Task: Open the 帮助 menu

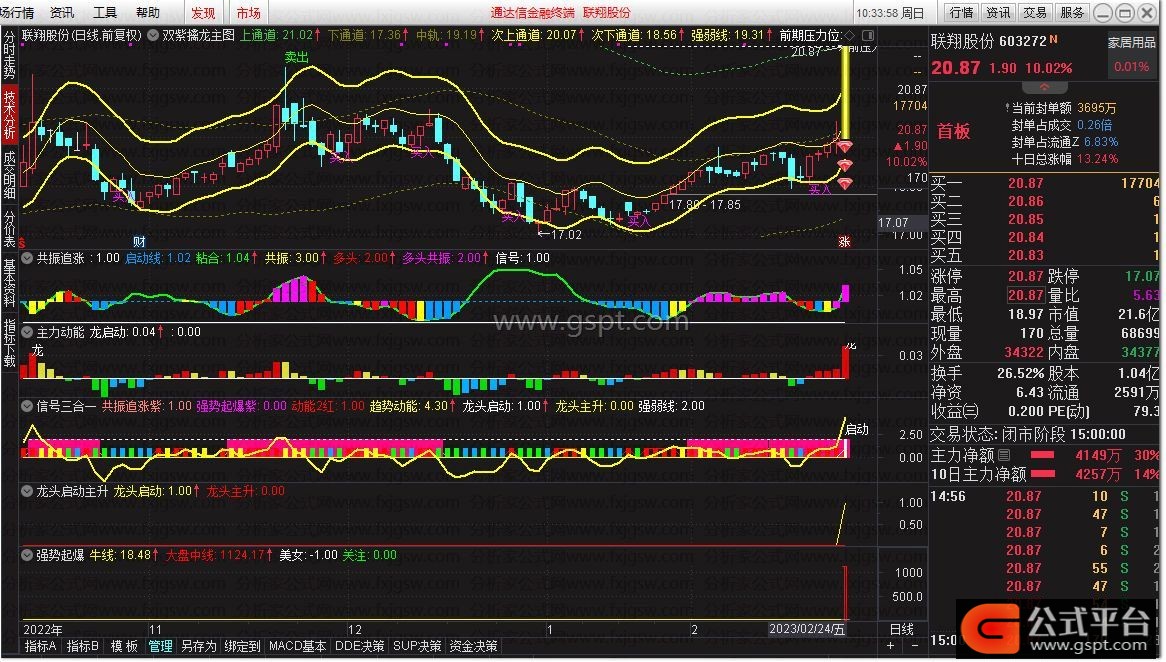Action: (147, 13)
